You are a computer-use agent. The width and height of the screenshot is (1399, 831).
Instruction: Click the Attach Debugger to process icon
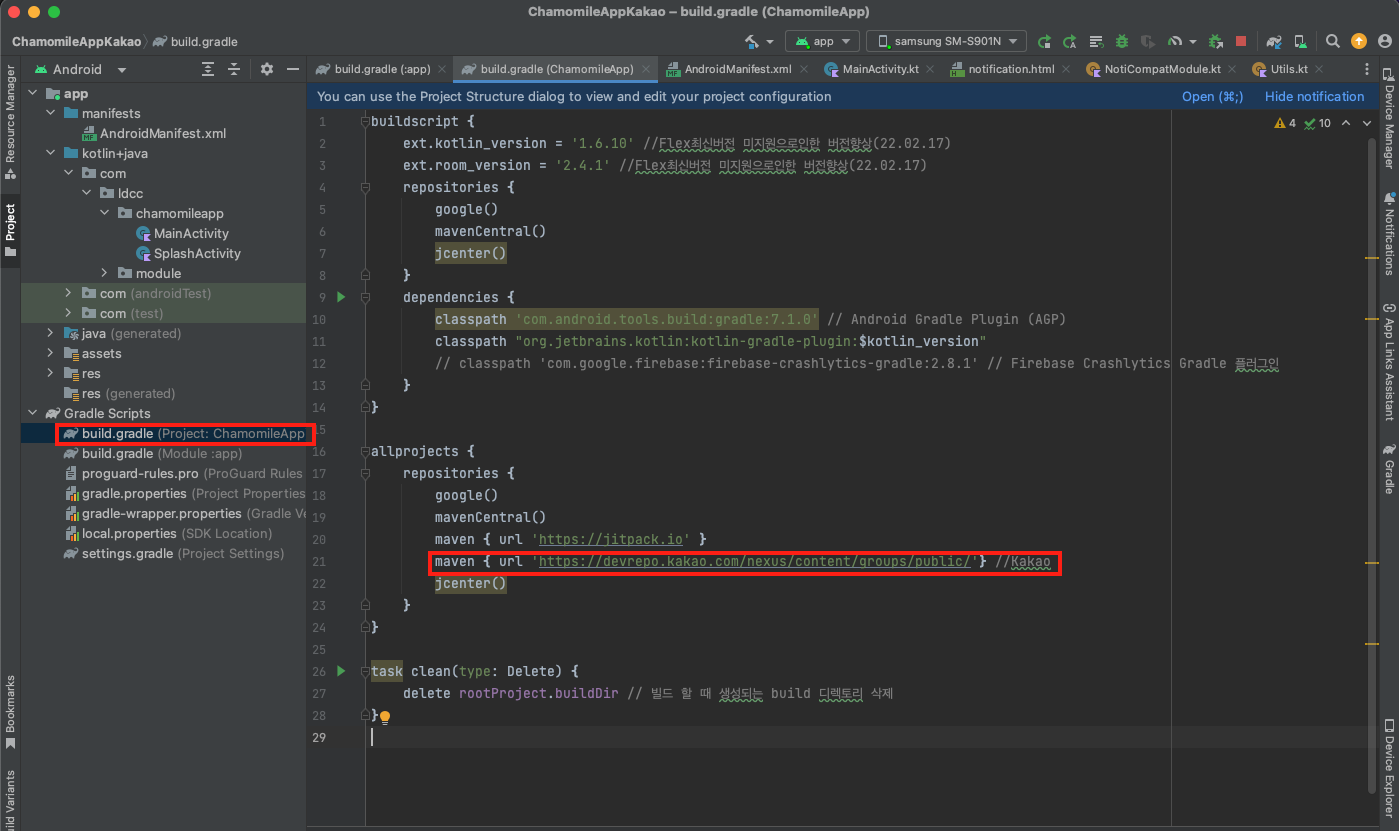tap(1216, 41)
